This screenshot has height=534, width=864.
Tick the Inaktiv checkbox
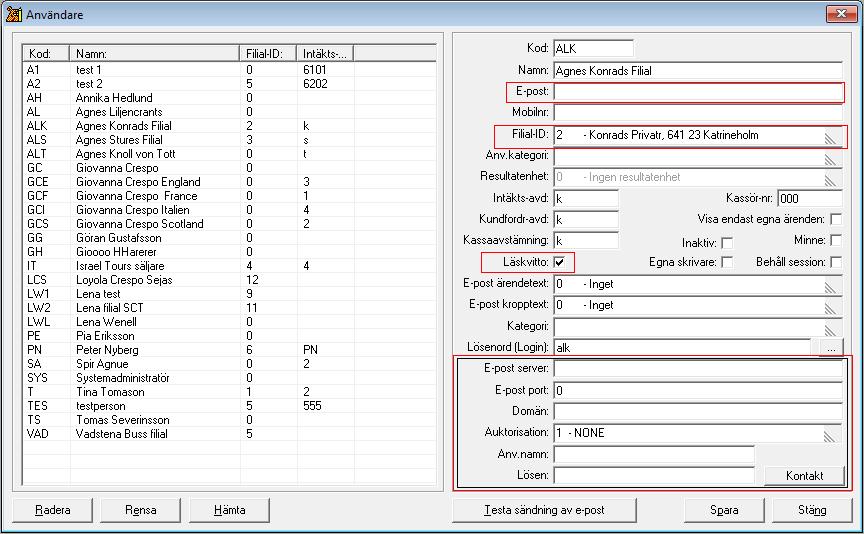coord(727,242)
